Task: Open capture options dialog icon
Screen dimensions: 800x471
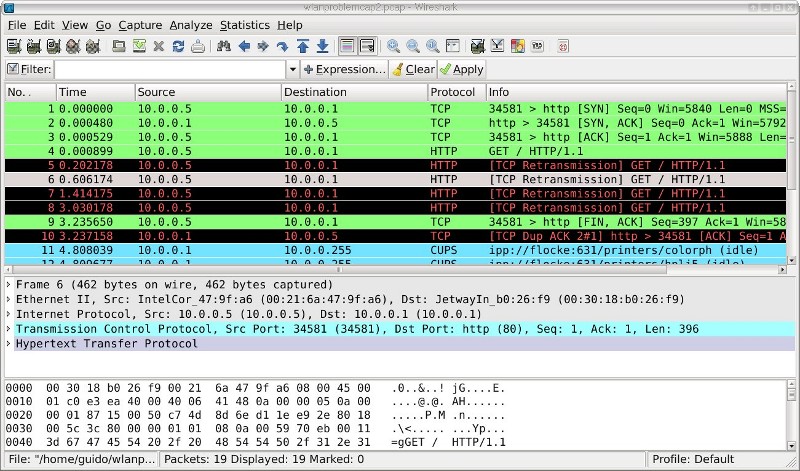Action: point(34,46)
